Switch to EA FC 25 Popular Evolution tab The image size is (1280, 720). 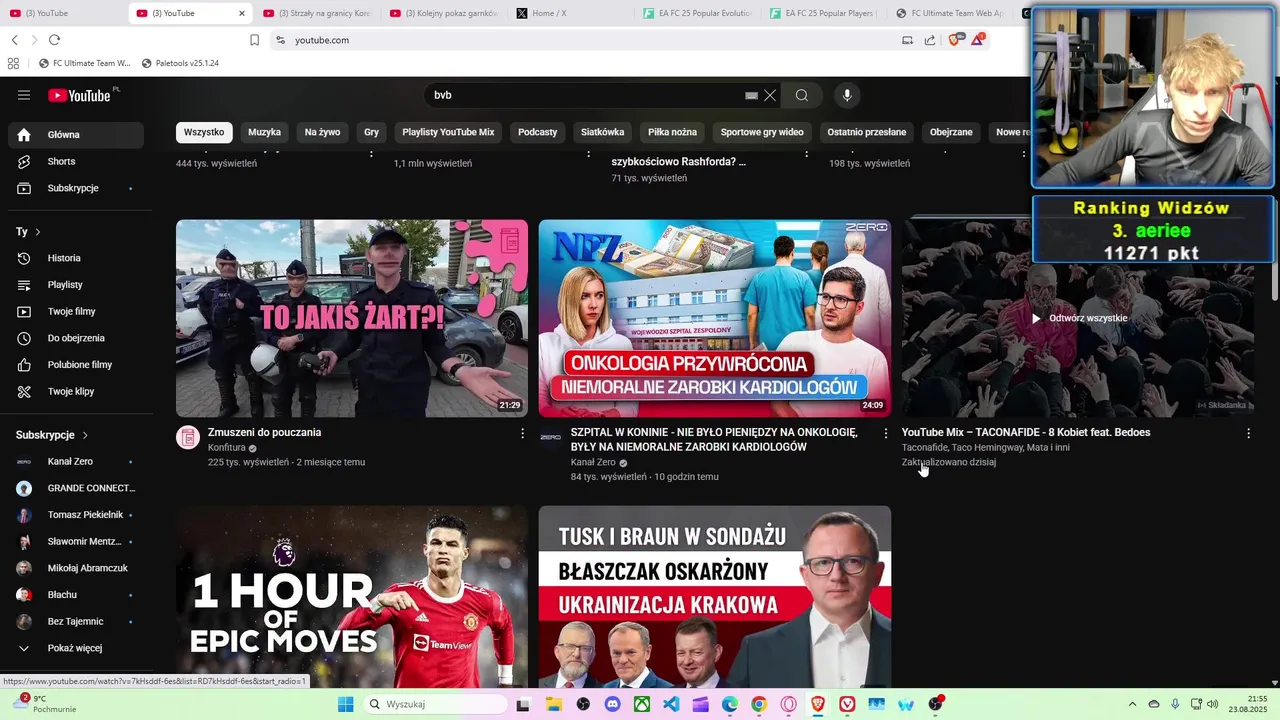coord(695,13)
